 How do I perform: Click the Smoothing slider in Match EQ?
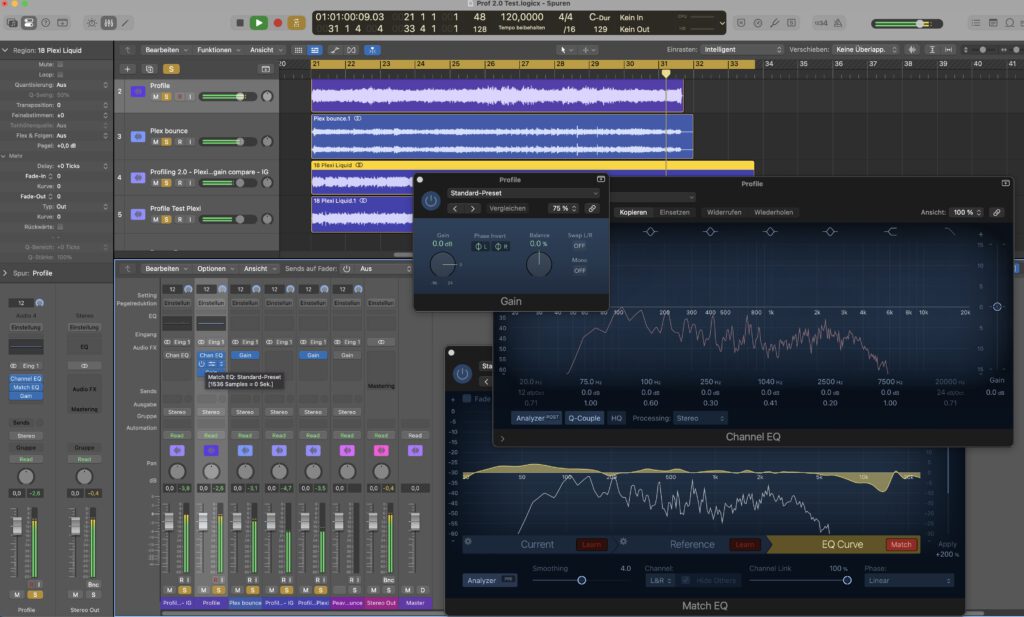[x=581, y=580]
